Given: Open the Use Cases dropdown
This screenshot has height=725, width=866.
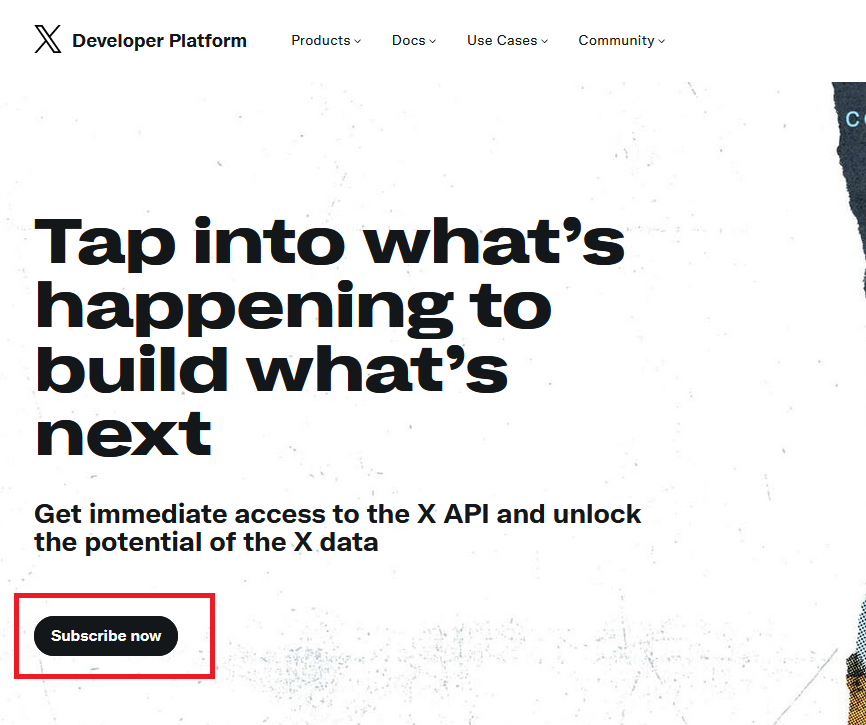Looking at the screenshot, I should tap(507, 40).
